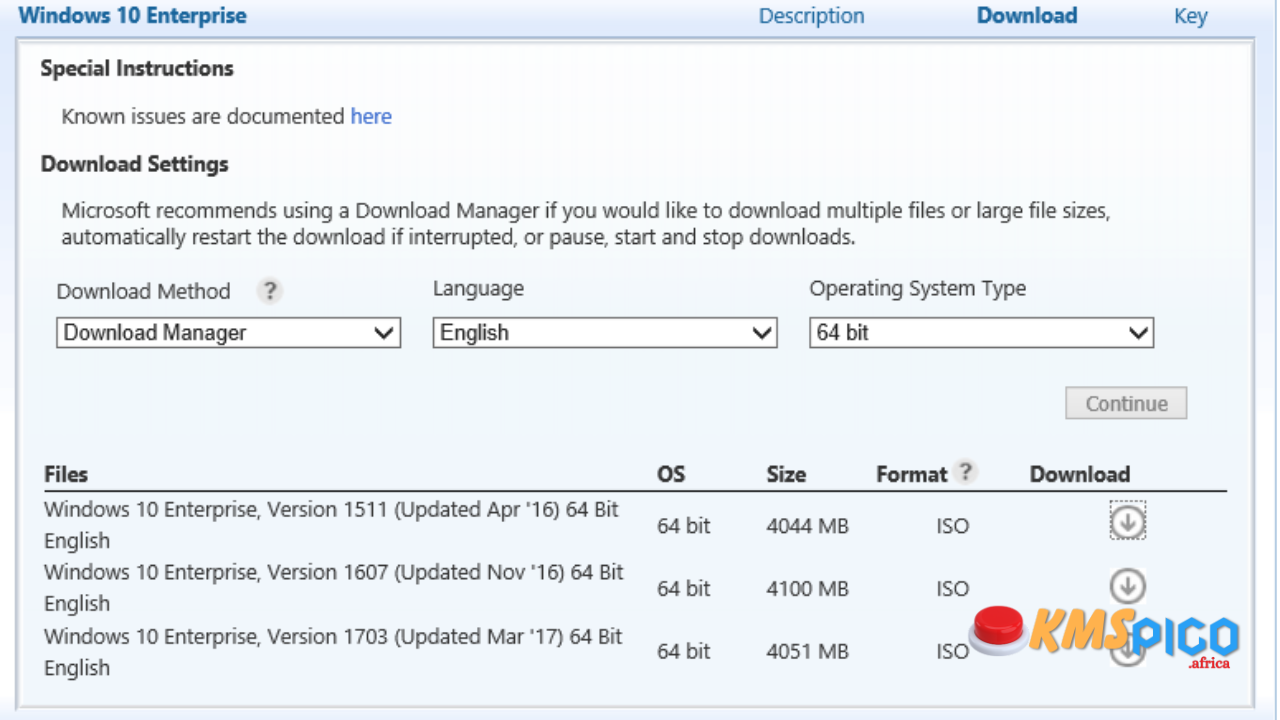Click the 4044 MB size value

point(807,525)
